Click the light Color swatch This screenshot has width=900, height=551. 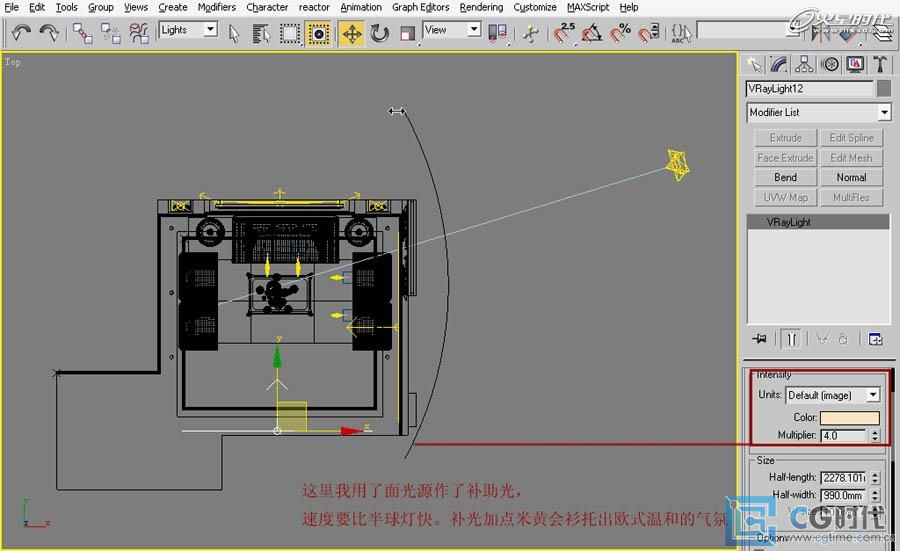[849, 418]
